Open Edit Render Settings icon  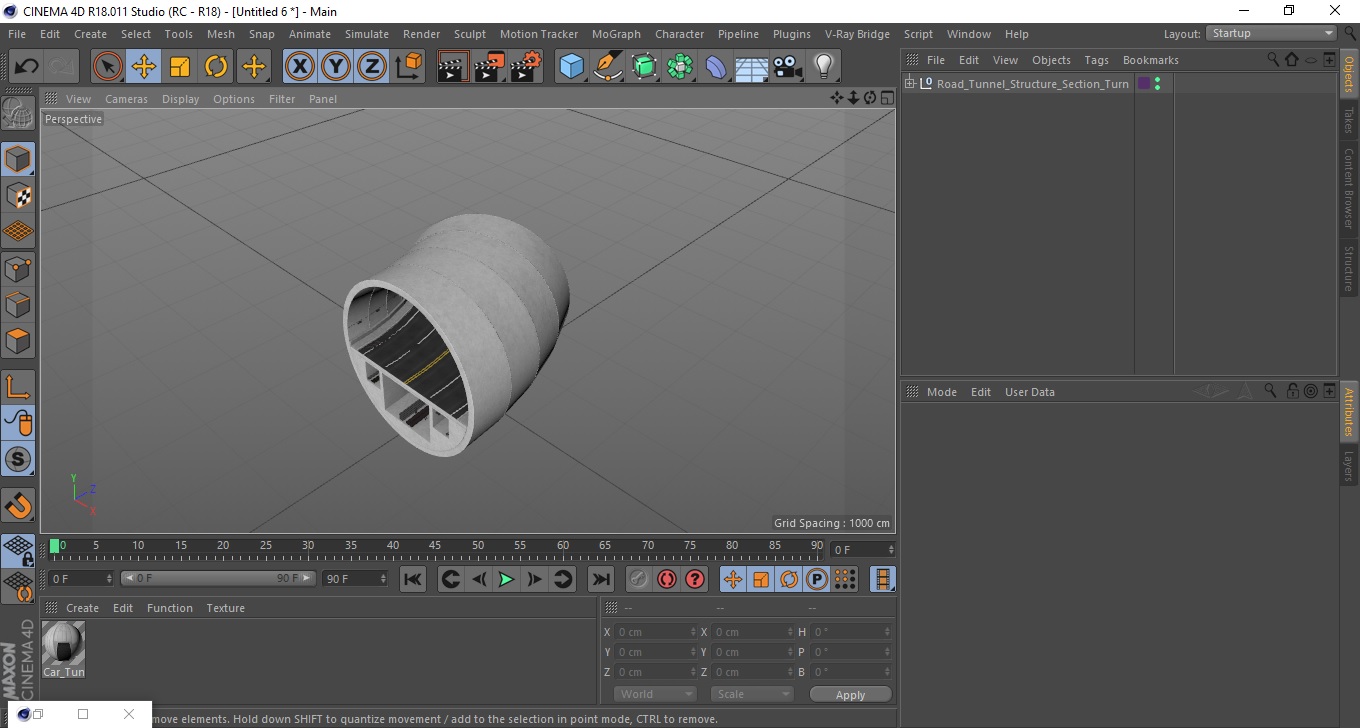526,67
